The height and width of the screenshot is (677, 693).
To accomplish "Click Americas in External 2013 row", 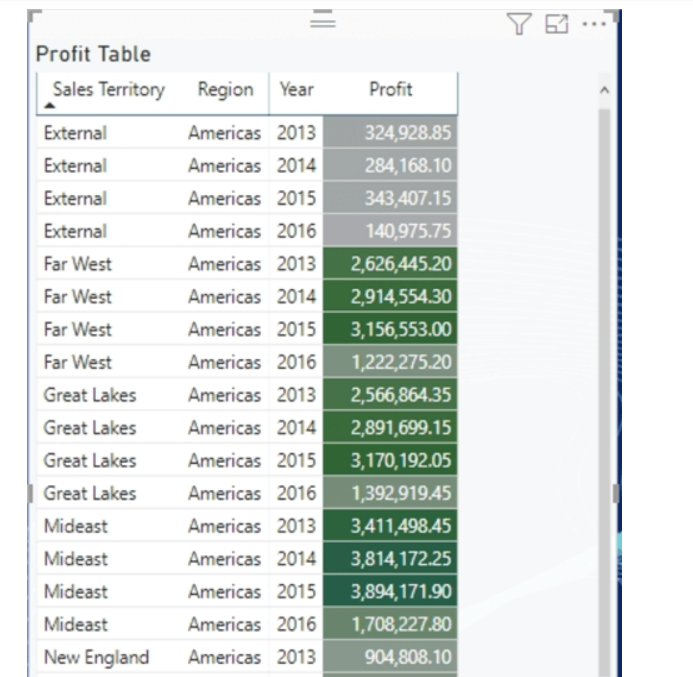I will pos(225,133).
